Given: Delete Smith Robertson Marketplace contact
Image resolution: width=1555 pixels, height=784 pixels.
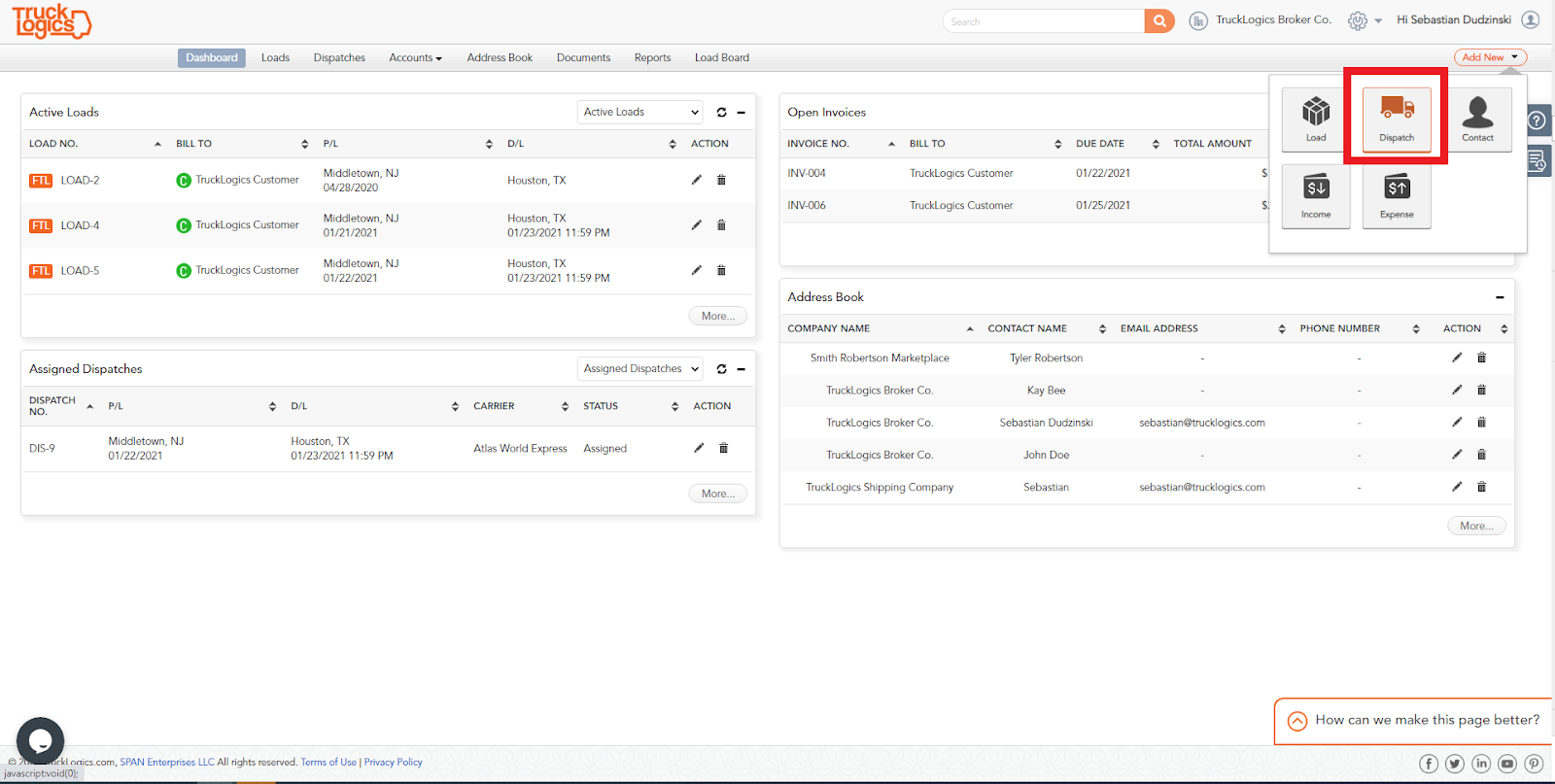Looking at the screenshot, I should (1481, 358).
